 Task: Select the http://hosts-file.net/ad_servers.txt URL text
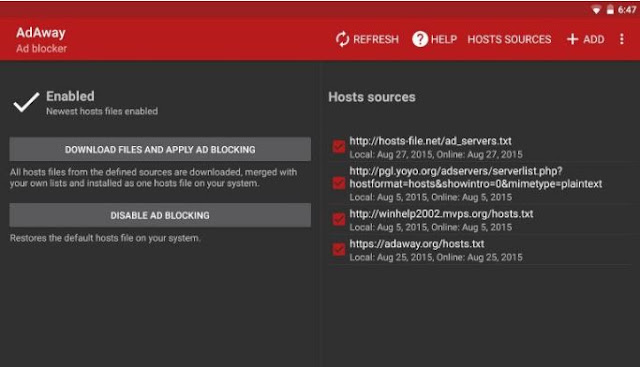pos(430,141)
